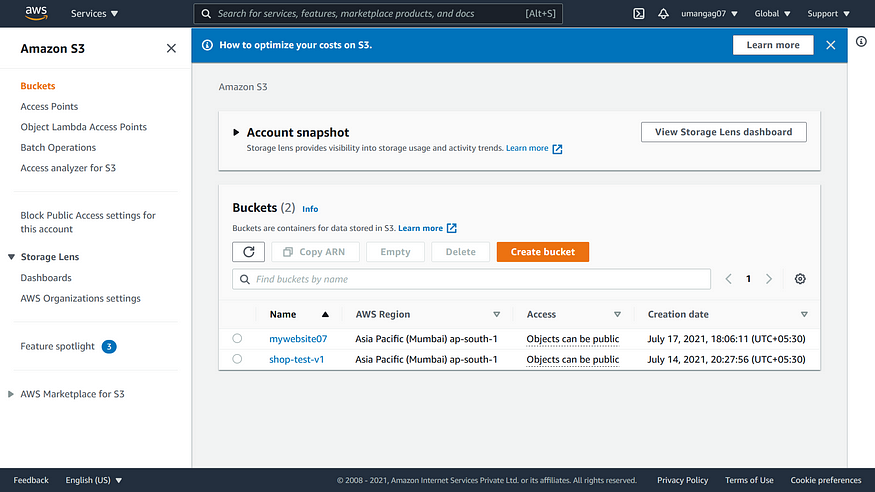Go to Buckets in sidebar

click(x=38, y=86)
